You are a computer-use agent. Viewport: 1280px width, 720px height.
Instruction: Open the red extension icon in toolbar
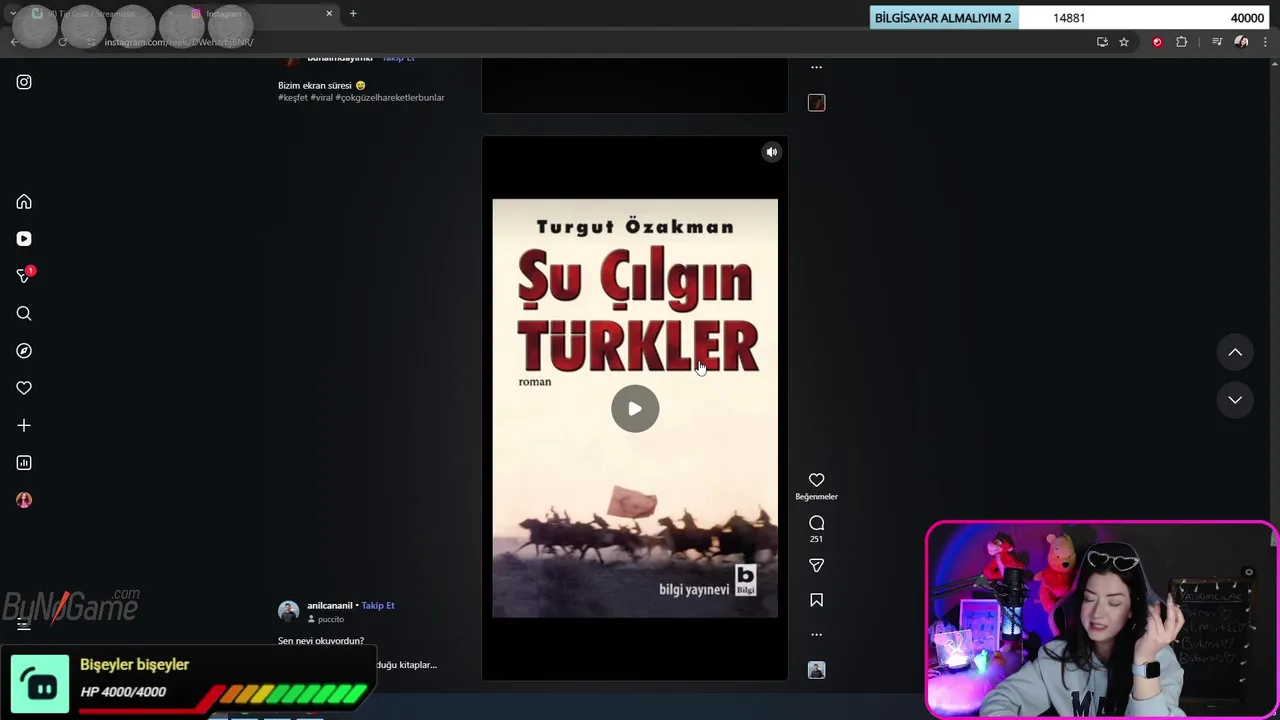1157,42
